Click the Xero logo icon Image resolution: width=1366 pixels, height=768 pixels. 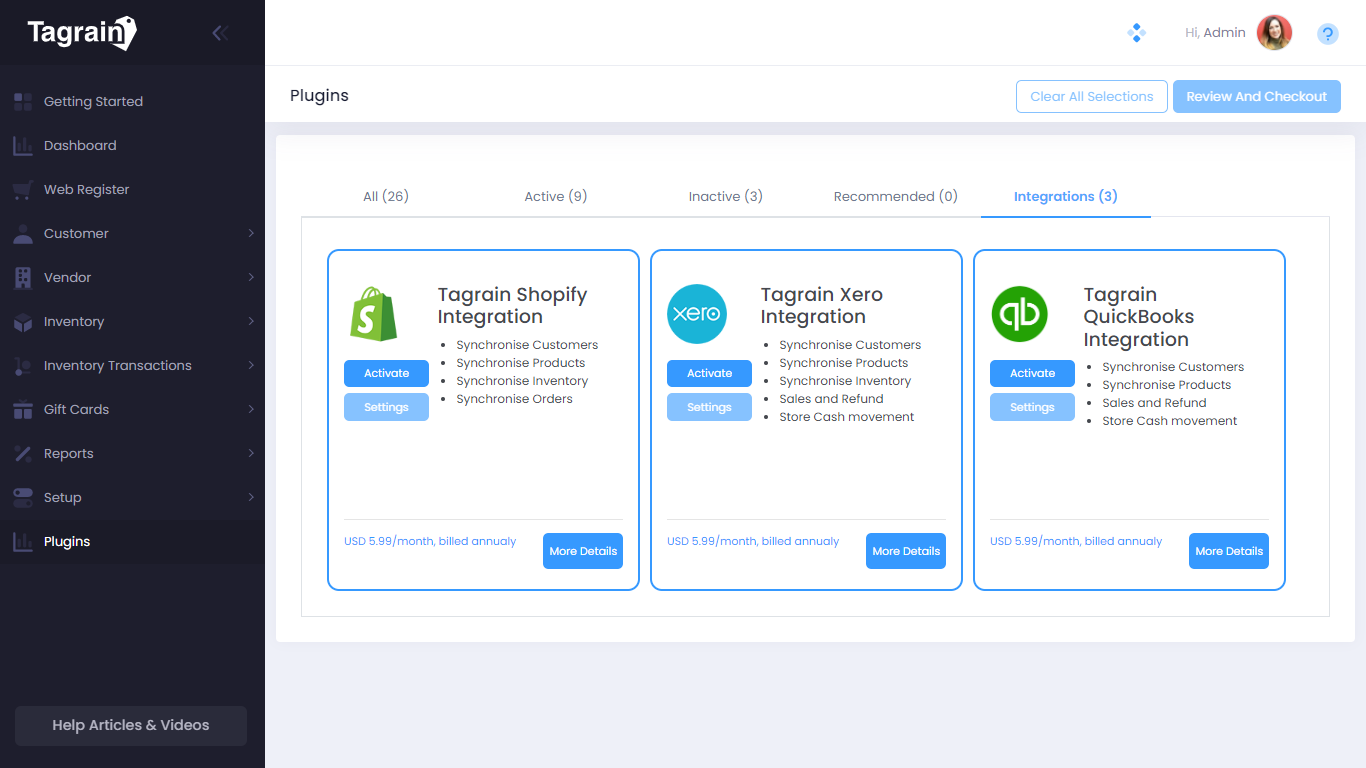coord(697,314)
